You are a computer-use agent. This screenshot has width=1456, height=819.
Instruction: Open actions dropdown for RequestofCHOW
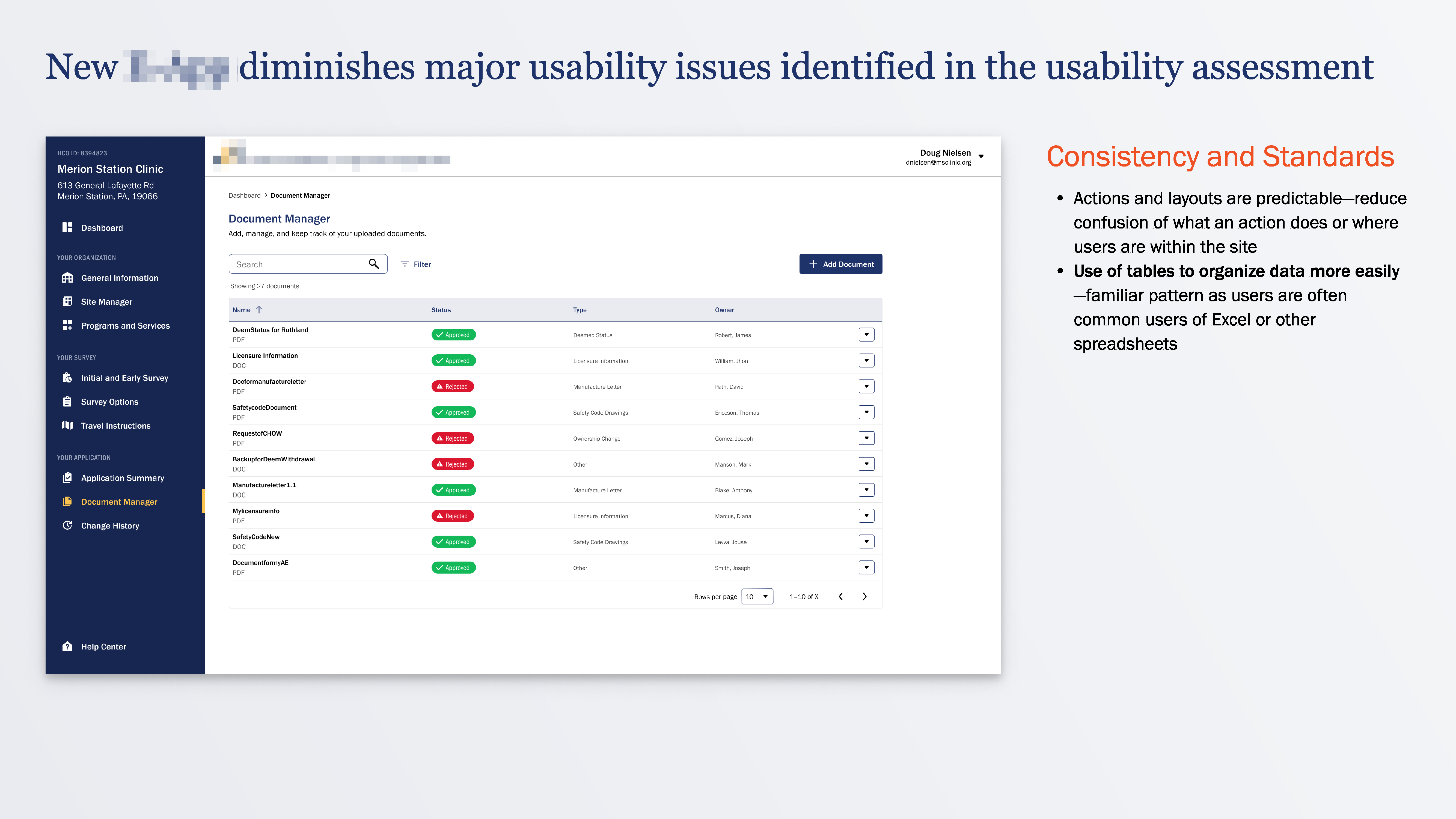866,438
